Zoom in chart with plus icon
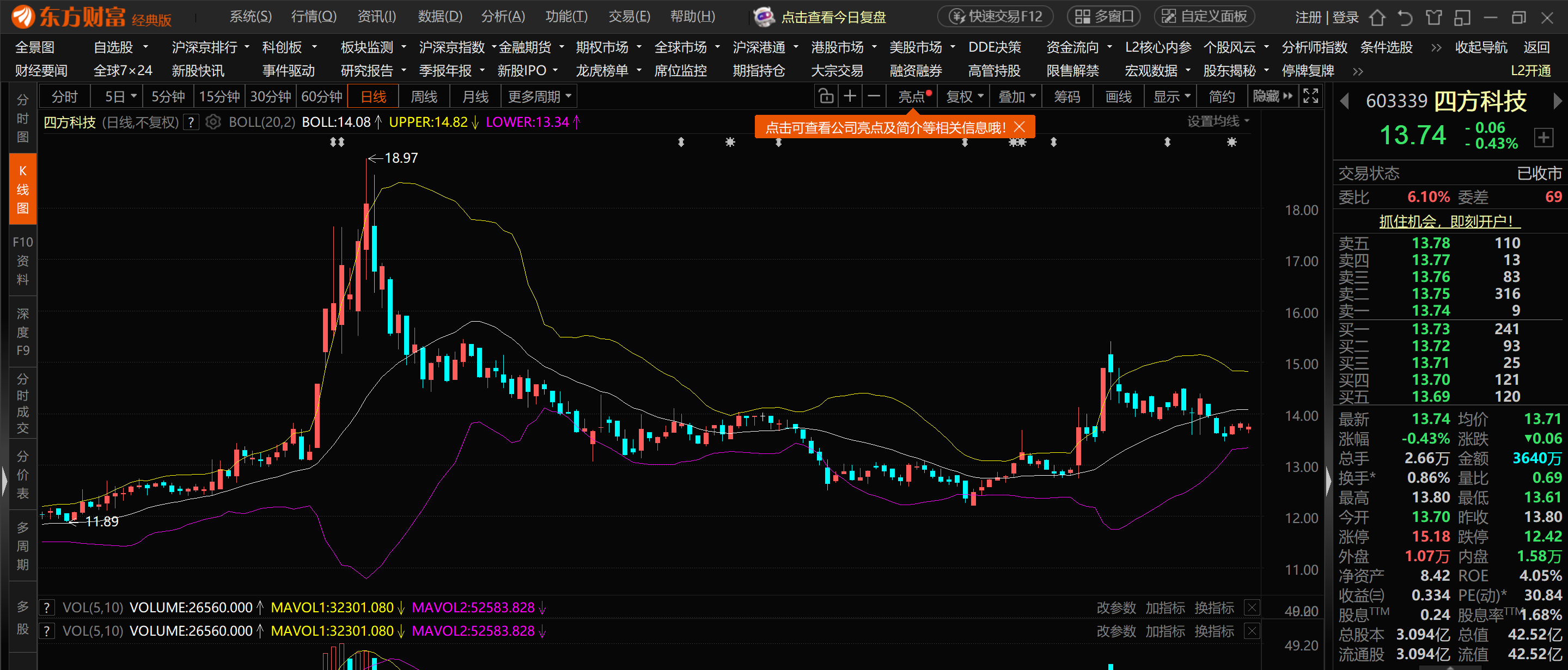Viewport: 1568px width, 670px height. point(850,96)
